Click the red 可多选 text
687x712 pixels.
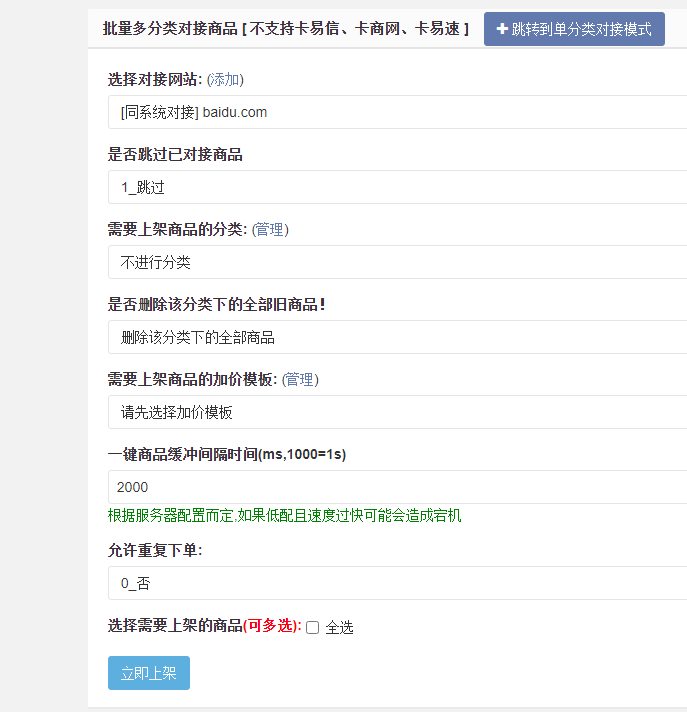[x=272, y=625]
